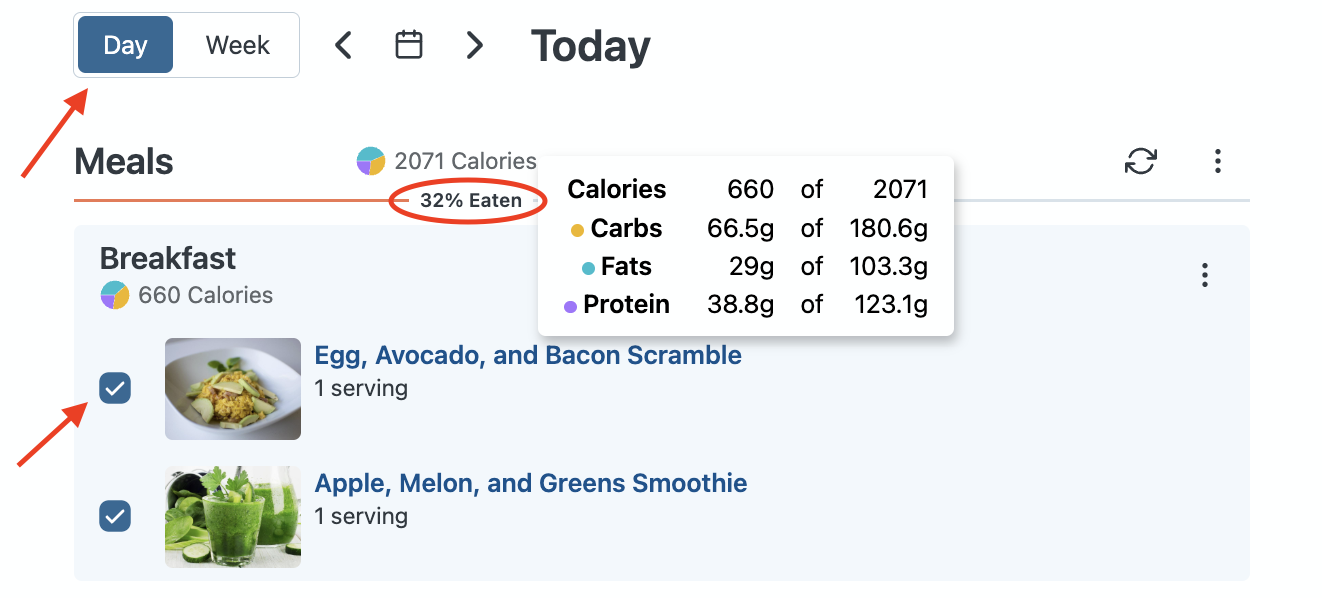This screenshot has width=1322, height=598.
Task: Switch to the Day view tab
Action: coord(125,45)
